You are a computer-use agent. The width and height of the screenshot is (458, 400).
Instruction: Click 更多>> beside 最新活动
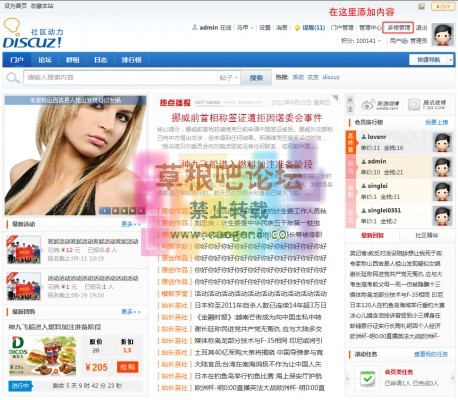point(131,224)
